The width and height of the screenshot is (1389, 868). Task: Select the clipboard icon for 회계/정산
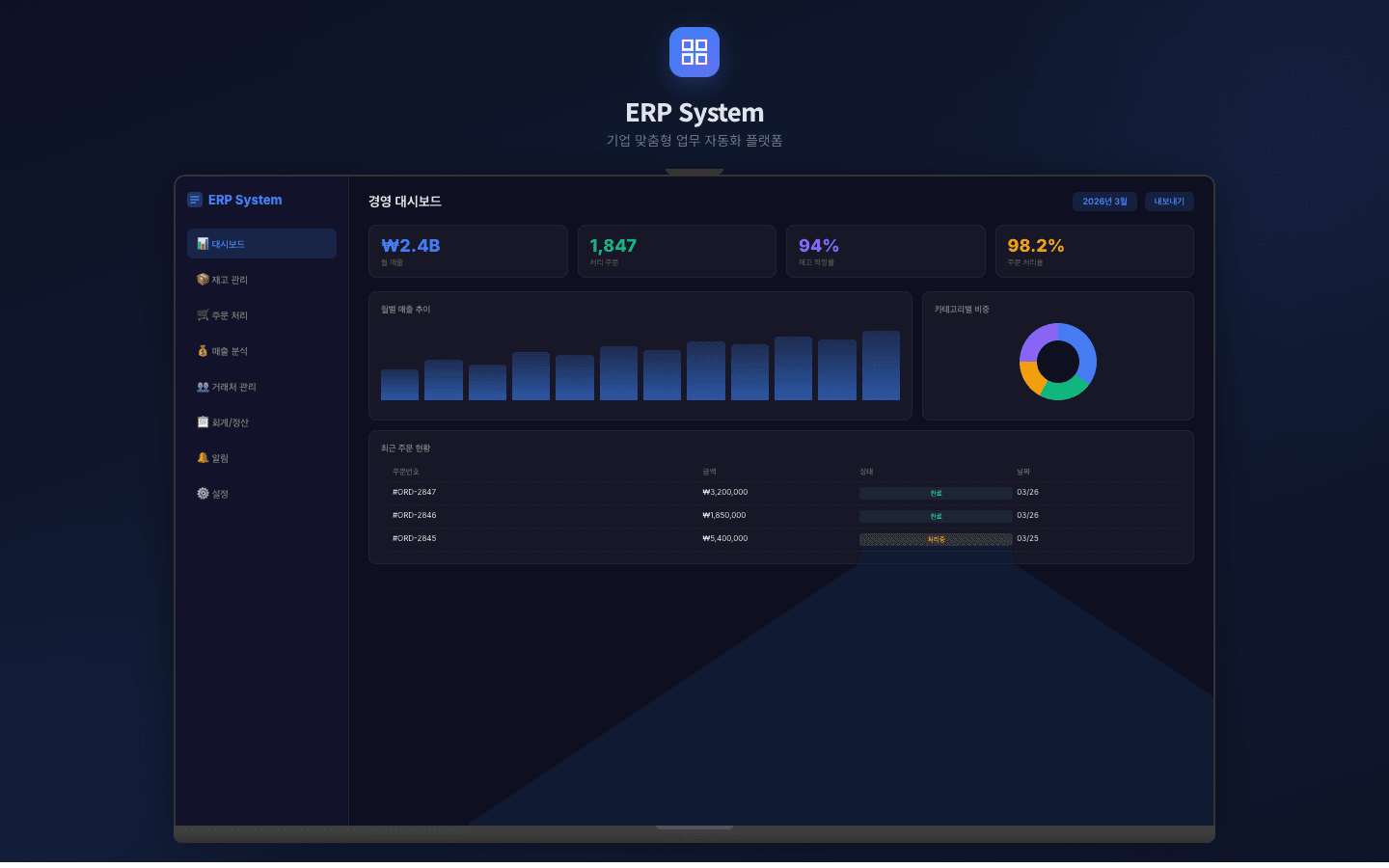tap(203, 422)
